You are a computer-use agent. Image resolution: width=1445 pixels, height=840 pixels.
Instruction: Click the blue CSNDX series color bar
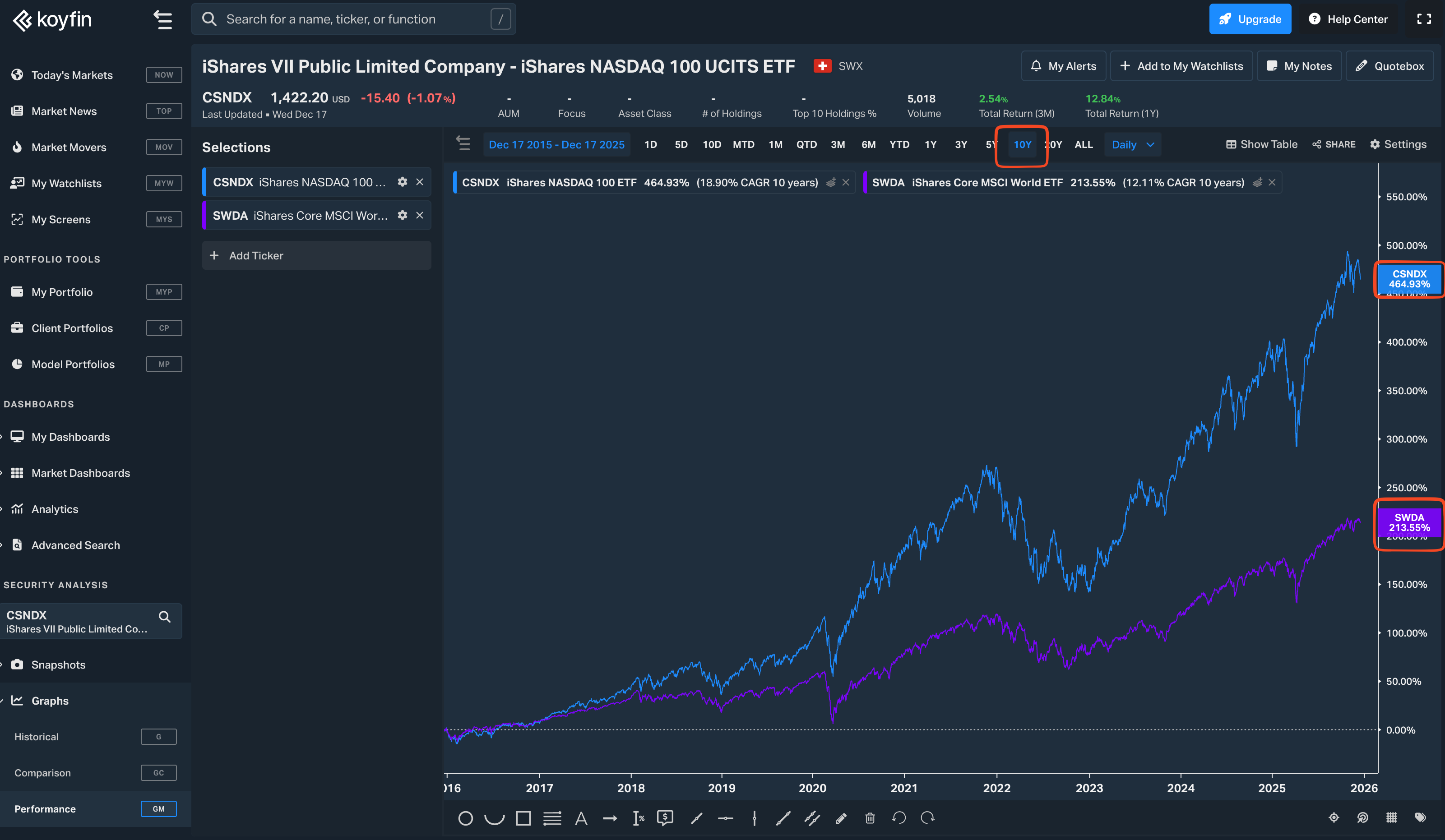click(x=204, y=182)
